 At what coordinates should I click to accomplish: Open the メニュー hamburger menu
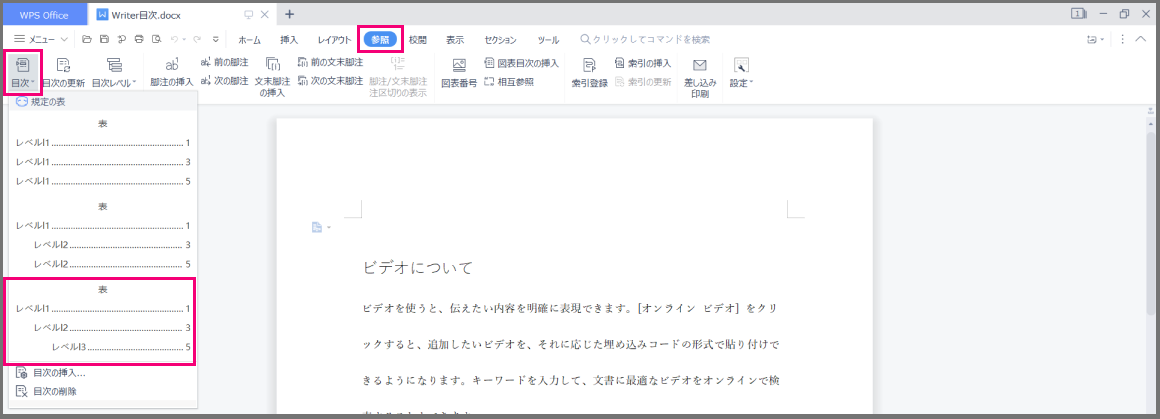(41, 39)
